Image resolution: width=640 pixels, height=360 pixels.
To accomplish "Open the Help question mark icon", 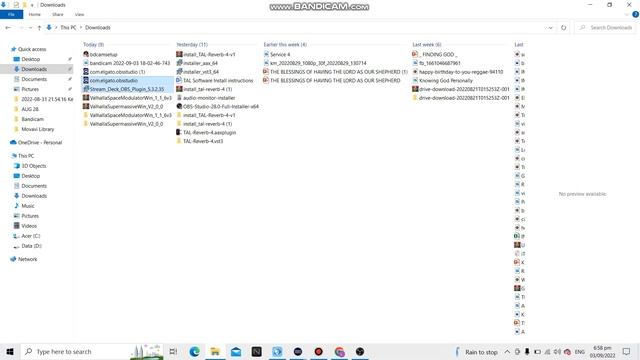I will [635, 14].
